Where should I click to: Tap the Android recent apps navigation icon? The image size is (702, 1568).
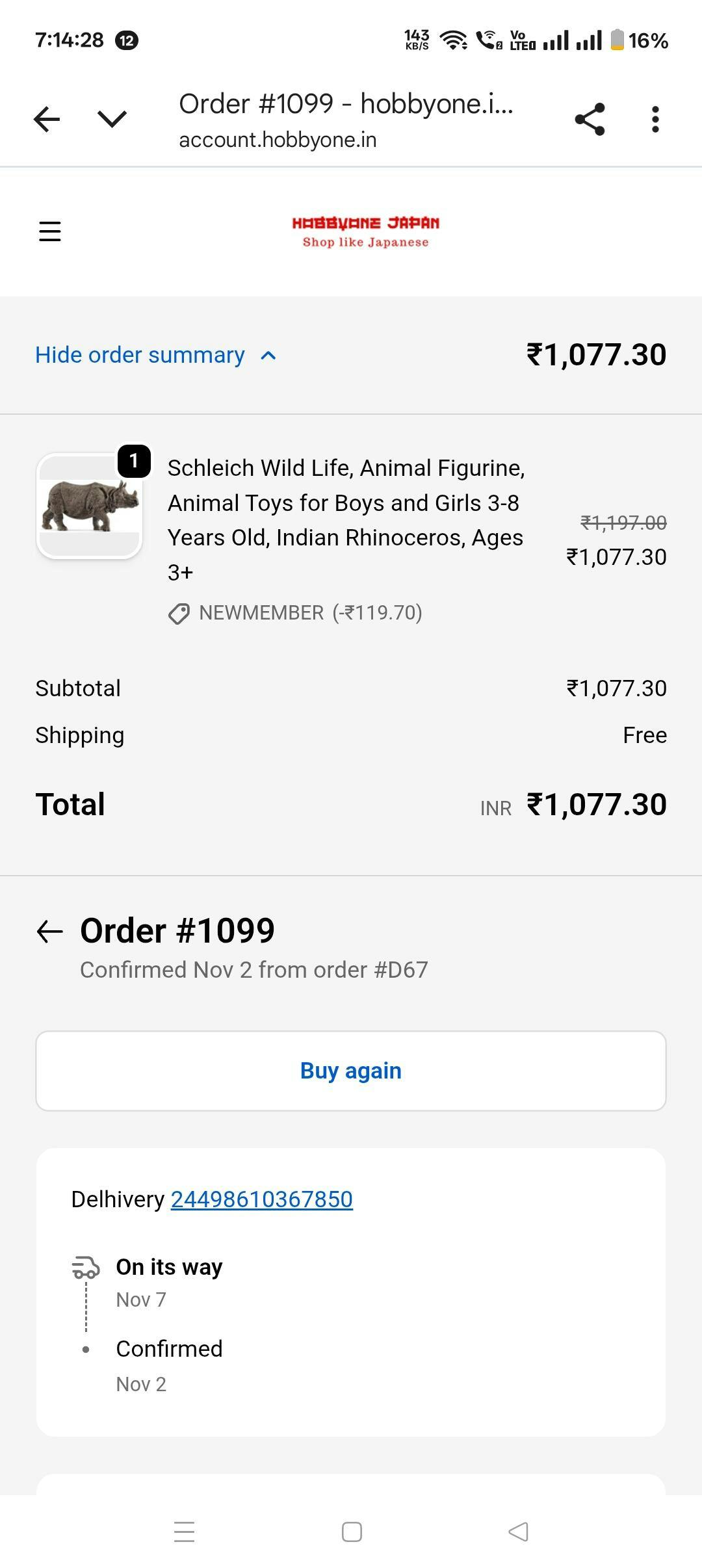pyautogui.click(x=185, y=1532)
